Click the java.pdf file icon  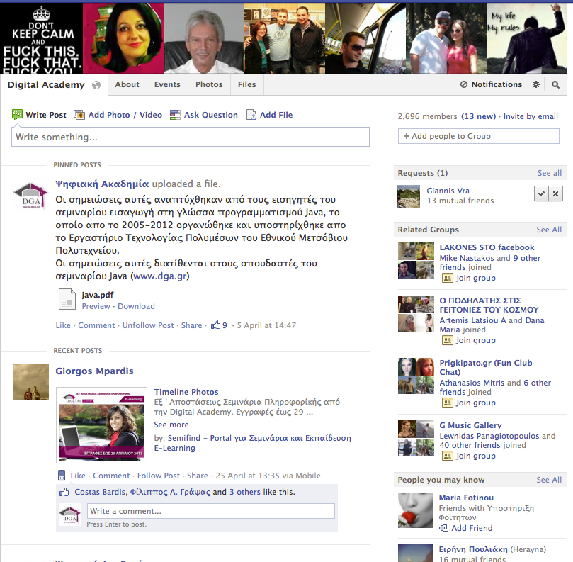67,299
